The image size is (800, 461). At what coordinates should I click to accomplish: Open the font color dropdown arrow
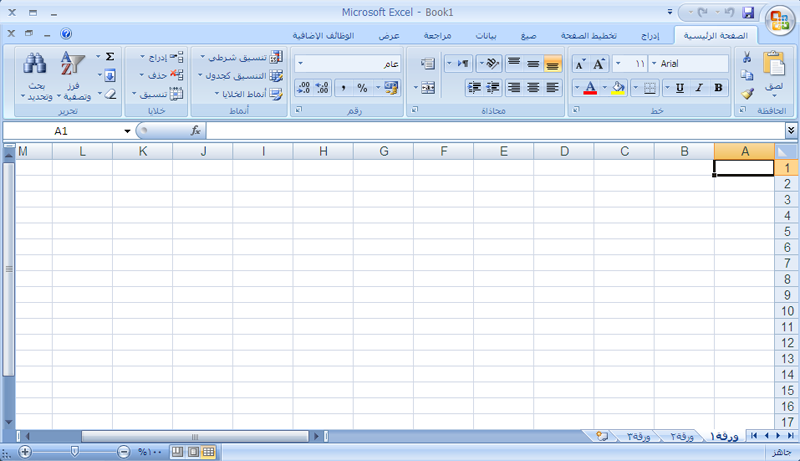tap(577, 88)
